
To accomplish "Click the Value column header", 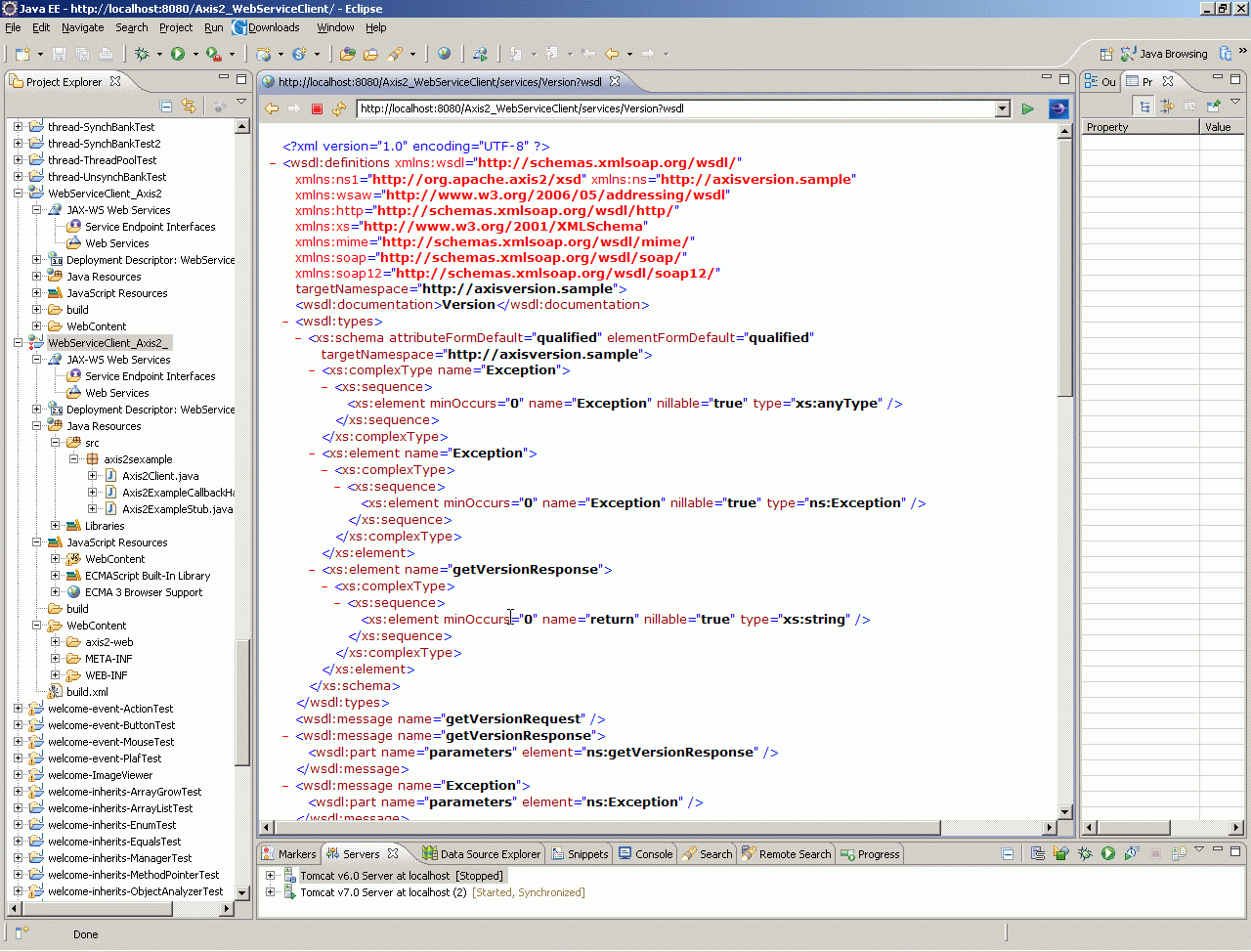I will [x=1222, y=127].
